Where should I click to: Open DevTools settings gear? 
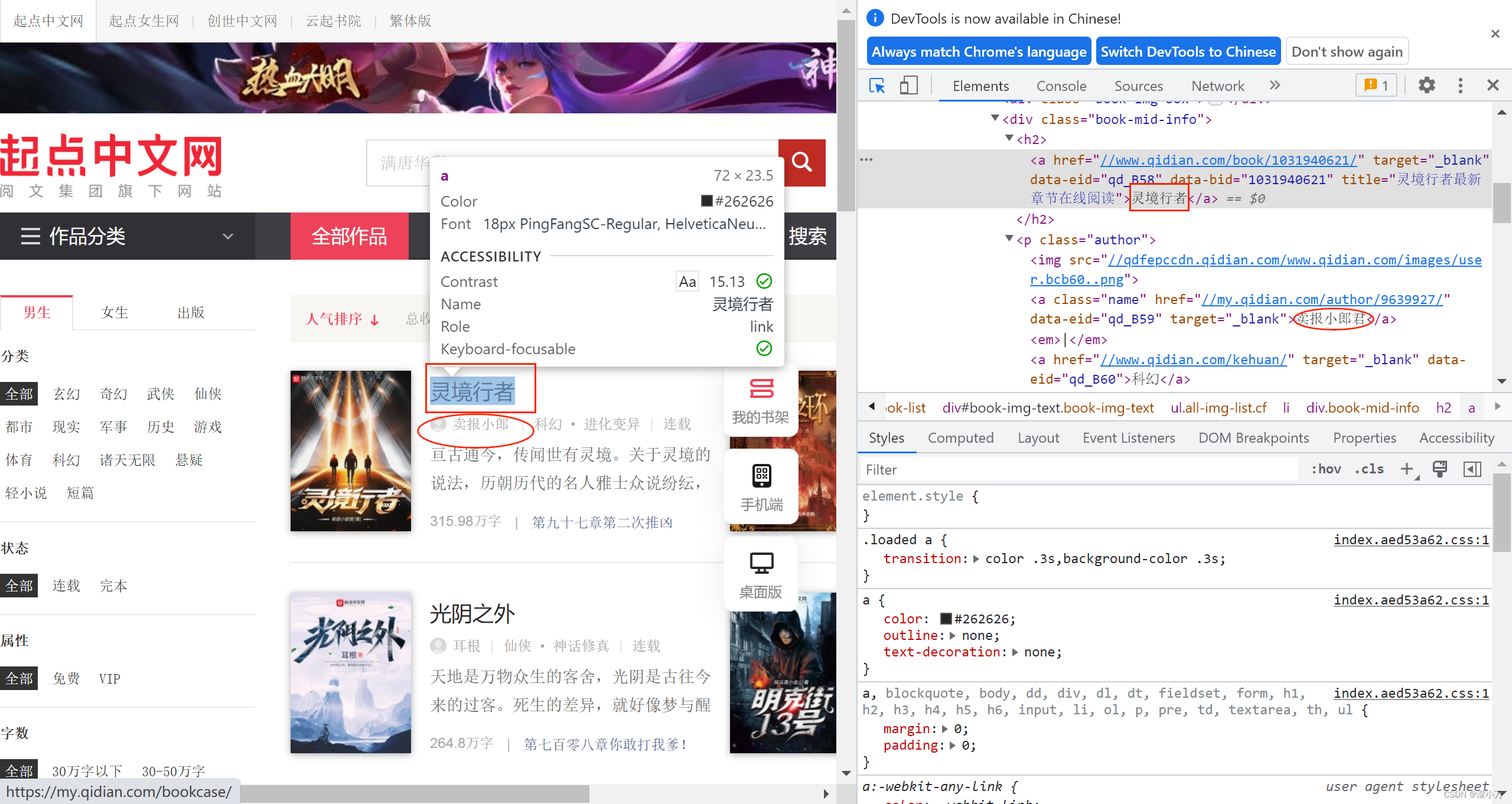click(x=1426, y=86)
